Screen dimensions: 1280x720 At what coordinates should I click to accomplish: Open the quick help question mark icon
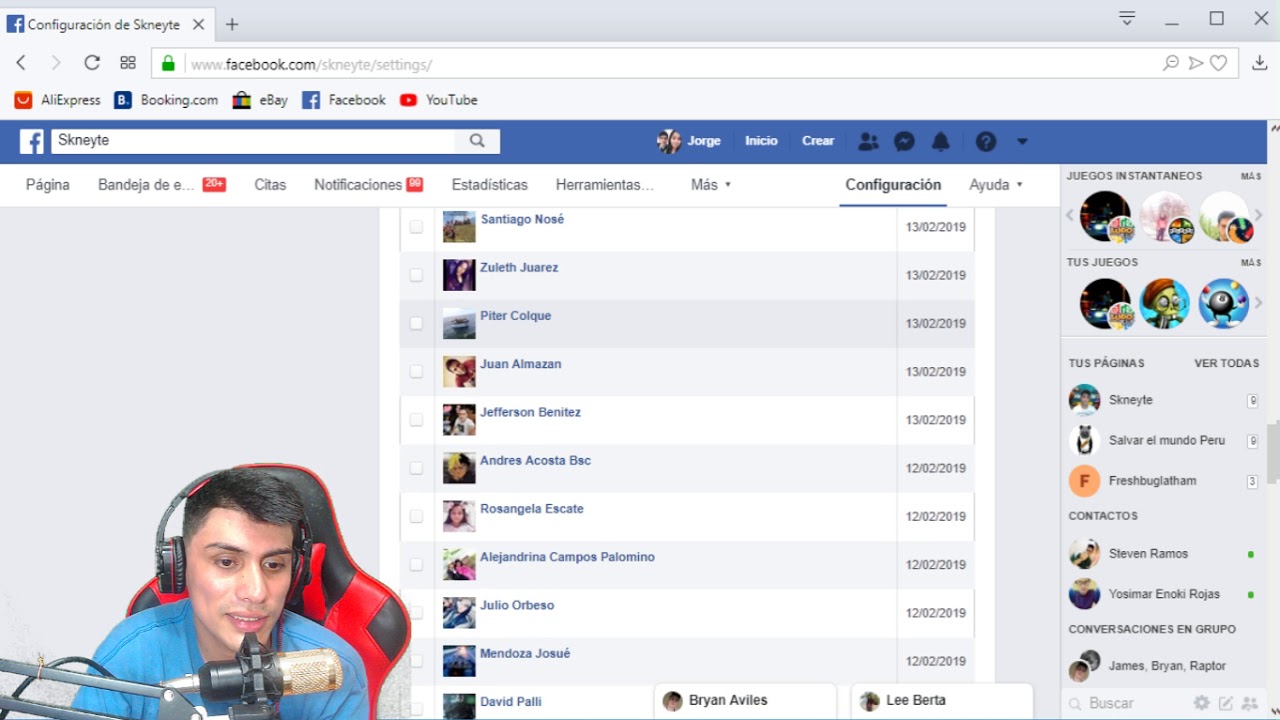[986, 142]
